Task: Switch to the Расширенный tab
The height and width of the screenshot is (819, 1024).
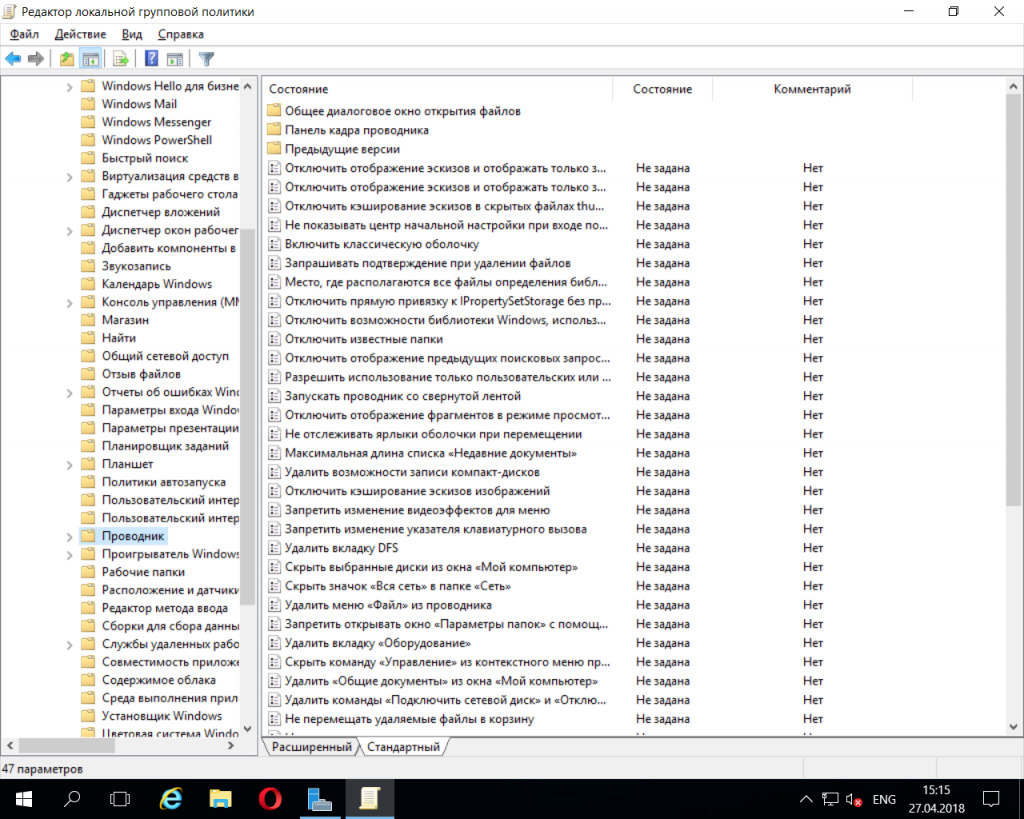Action: [311, 747]
